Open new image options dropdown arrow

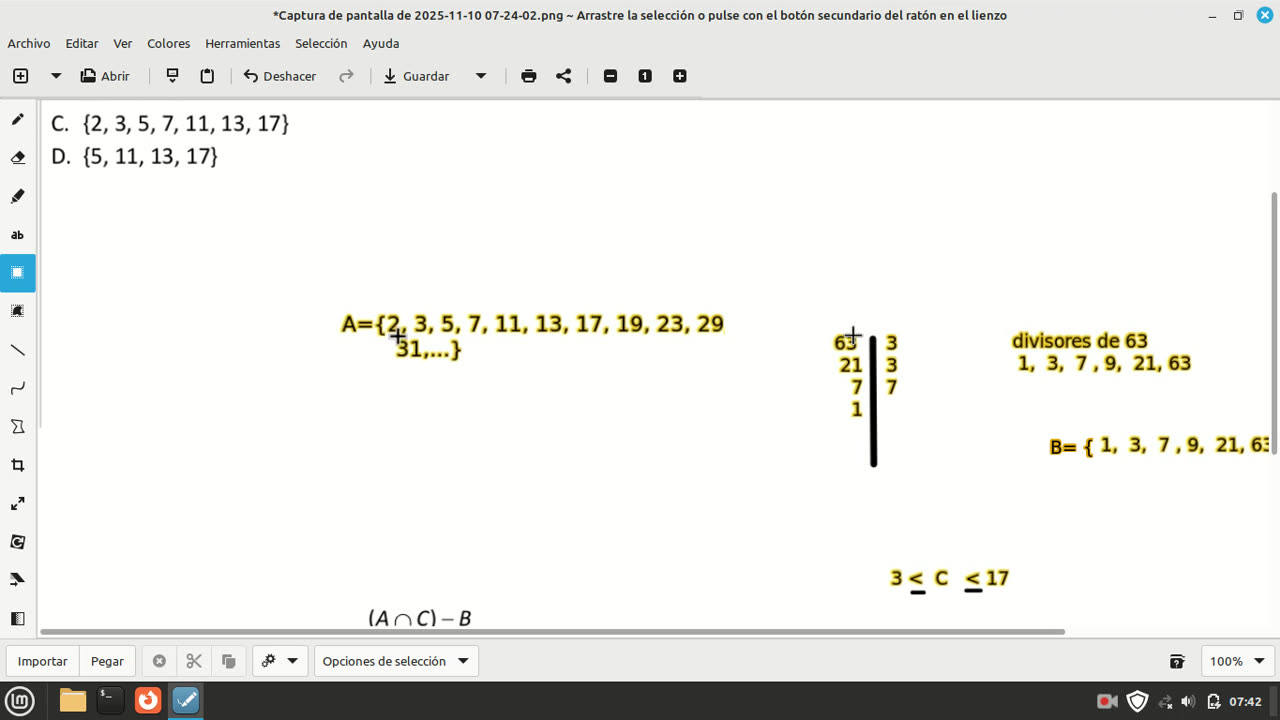(x=56, y=76)
